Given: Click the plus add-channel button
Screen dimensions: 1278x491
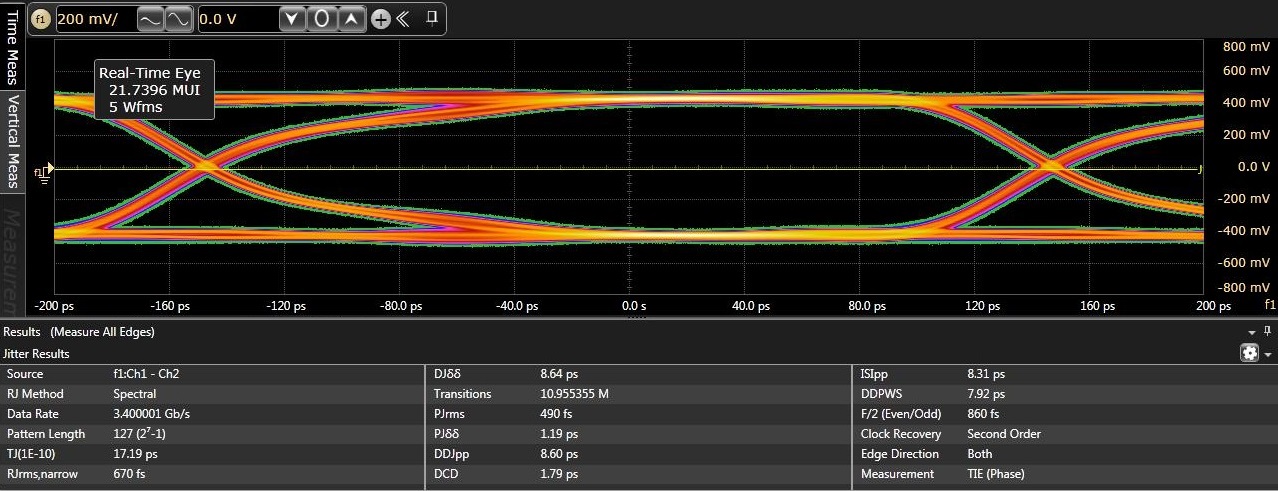Looking at the screenshot, I should pos(380,19).
